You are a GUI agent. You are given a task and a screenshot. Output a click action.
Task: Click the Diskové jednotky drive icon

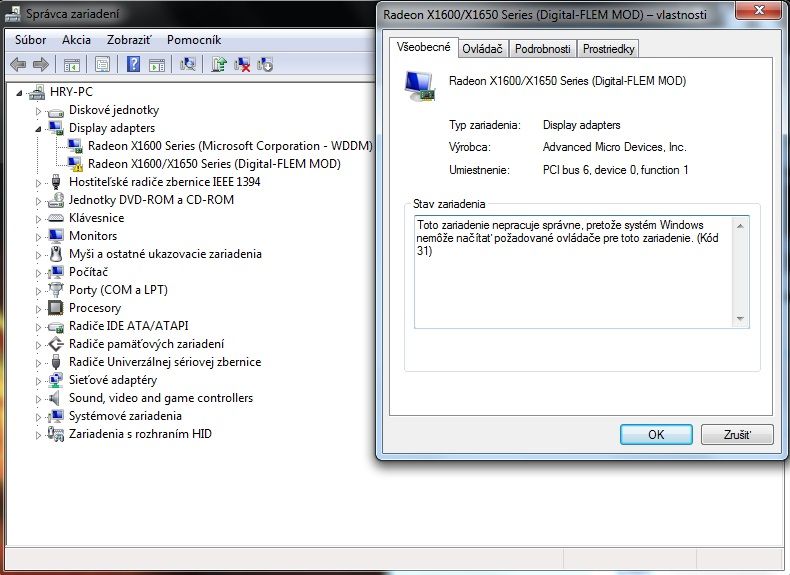[x=55, y=111]
